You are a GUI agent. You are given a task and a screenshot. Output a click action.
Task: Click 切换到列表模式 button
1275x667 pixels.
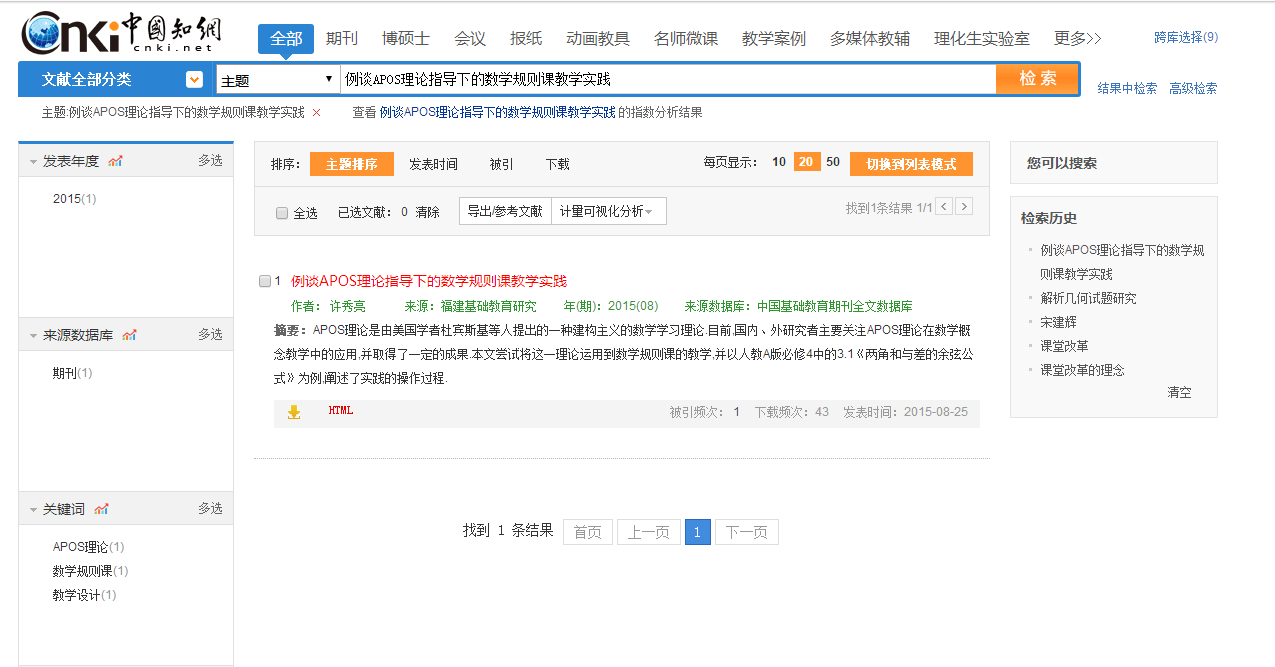911,164
